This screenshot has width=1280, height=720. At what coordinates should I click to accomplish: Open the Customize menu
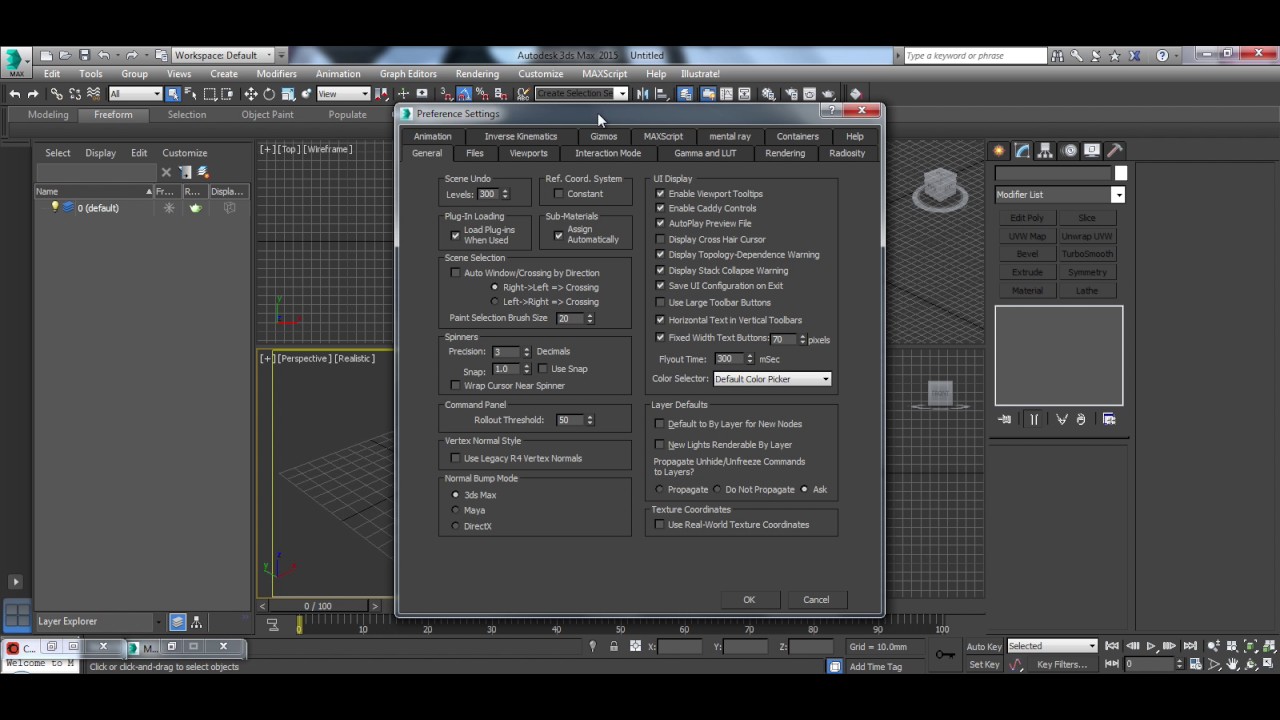coord(540,74)
